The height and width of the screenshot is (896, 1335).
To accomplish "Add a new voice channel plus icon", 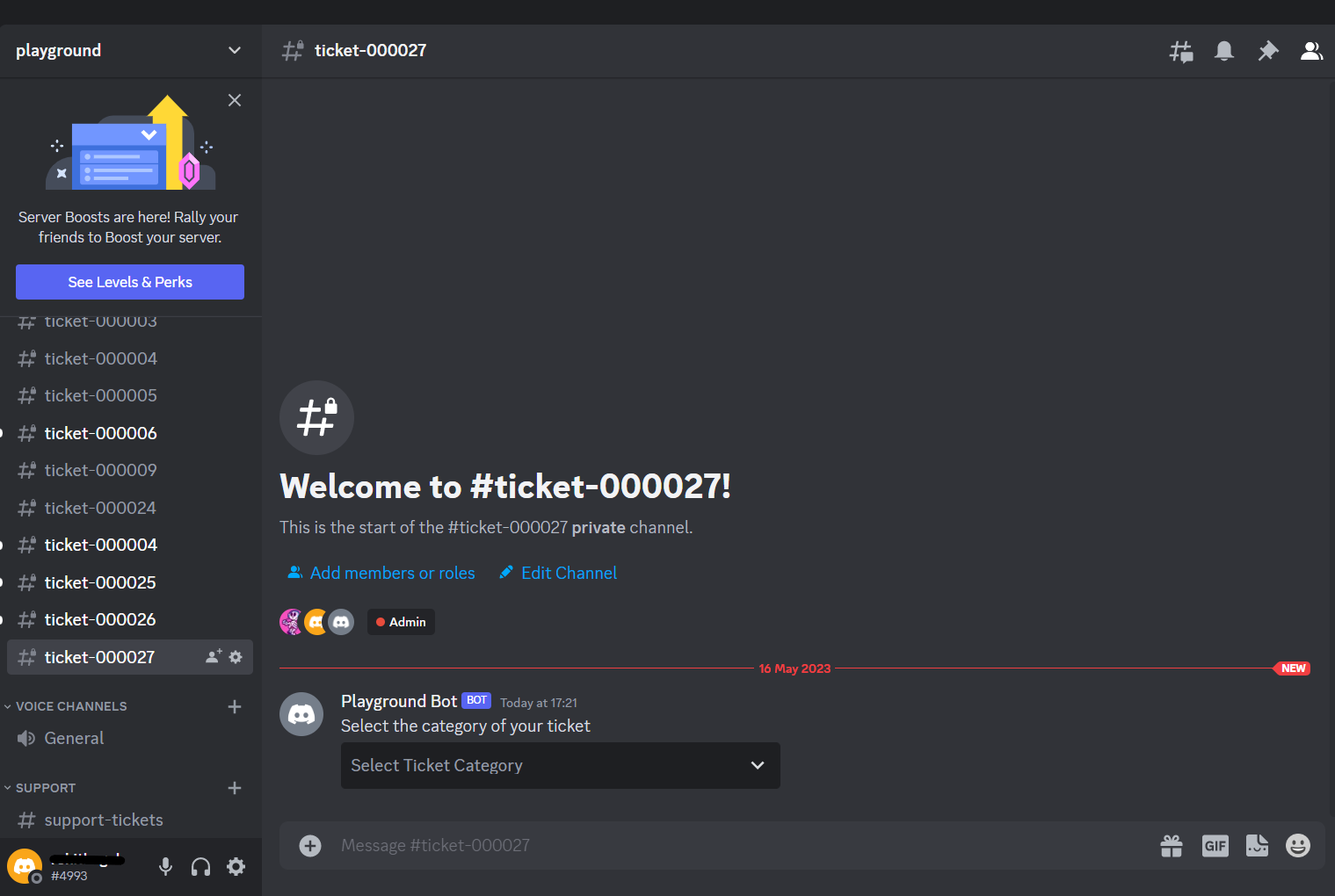I will (235, 706).
